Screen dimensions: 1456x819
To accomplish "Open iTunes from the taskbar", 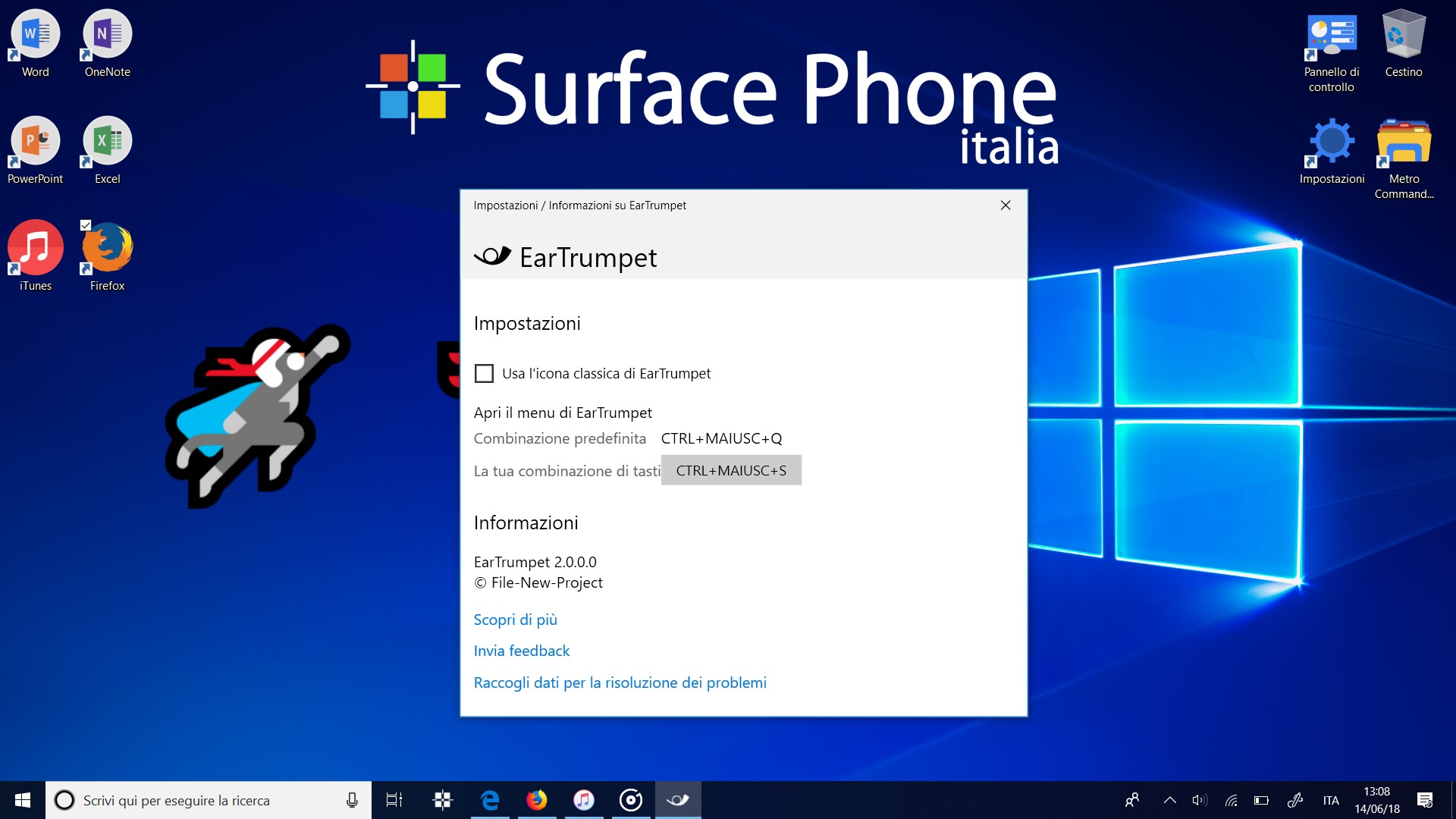I will [x=584, y=800].
